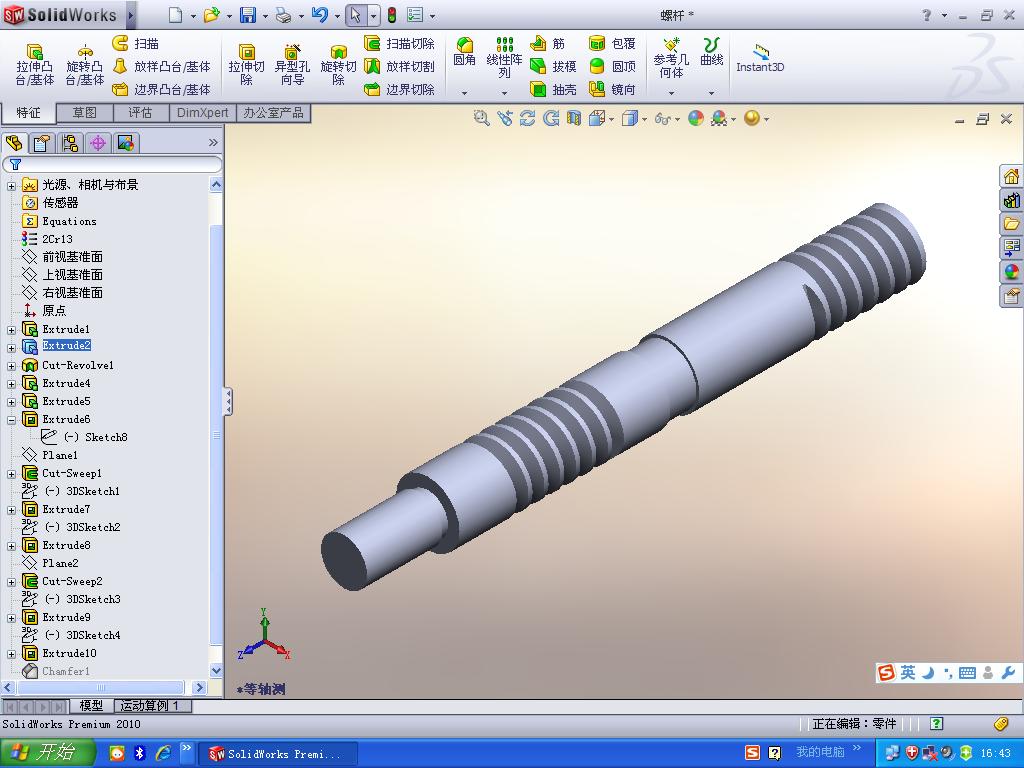This screenshot has height=768, width=1024.
Task: Switch to the 评估 (Evaluate) tab
Action: click(x=140, y=113)
